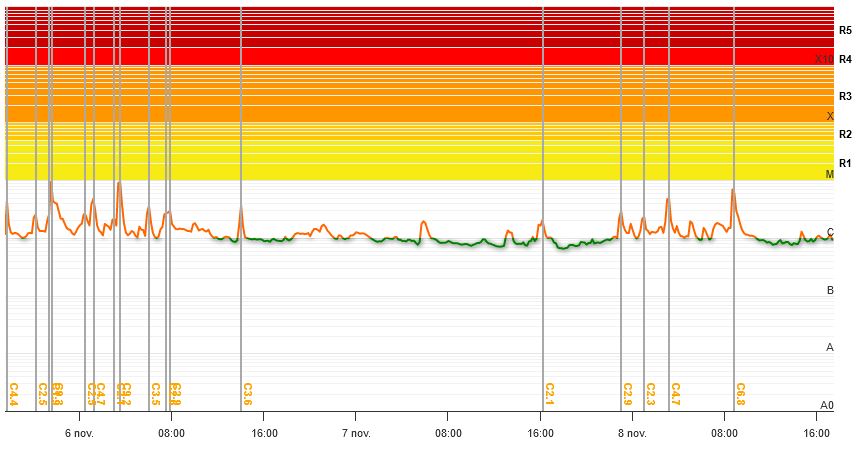Click the C2.1 flare marker label
This screenshot has height=450, width=861.
coord(550,394)
